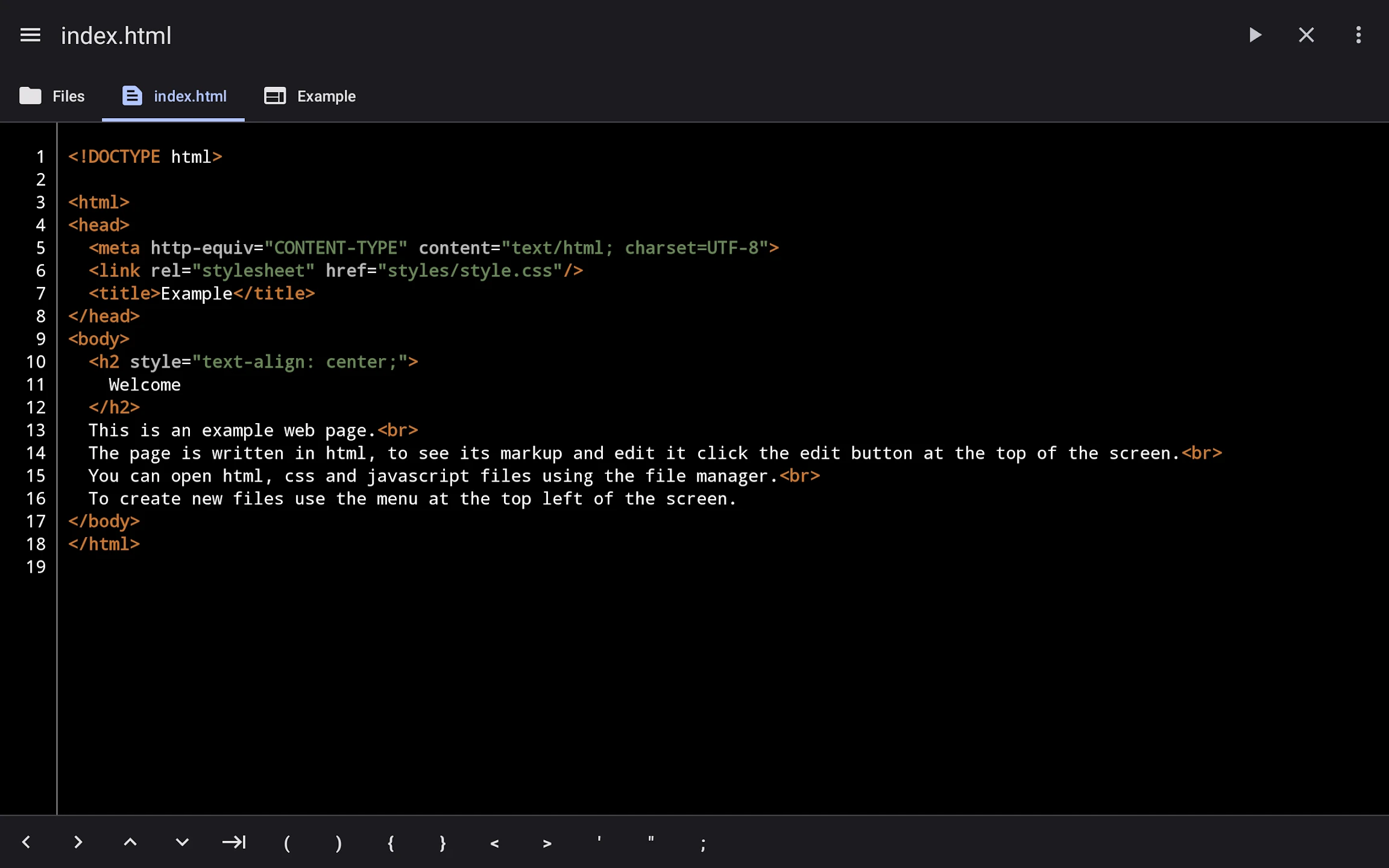Click the "CONTENT-TYPE" attribute value
The width and height of the screenshot is (1389, 868).
tap(336, 248)
